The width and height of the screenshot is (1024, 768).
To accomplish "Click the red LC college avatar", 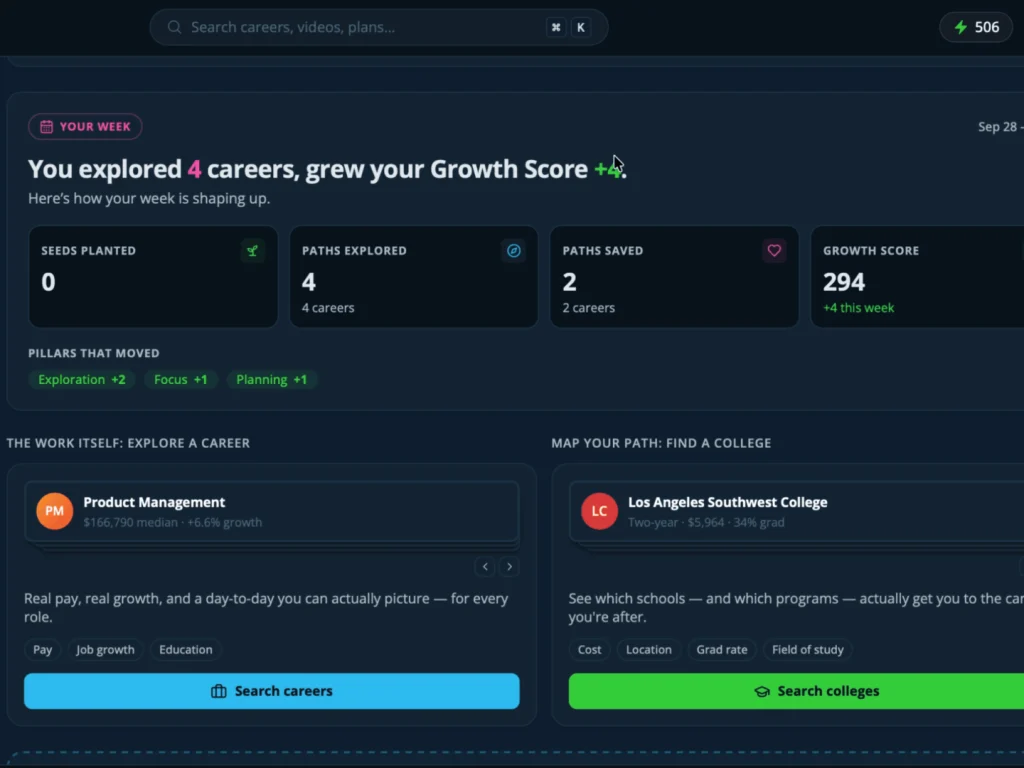I will [600, 511].
